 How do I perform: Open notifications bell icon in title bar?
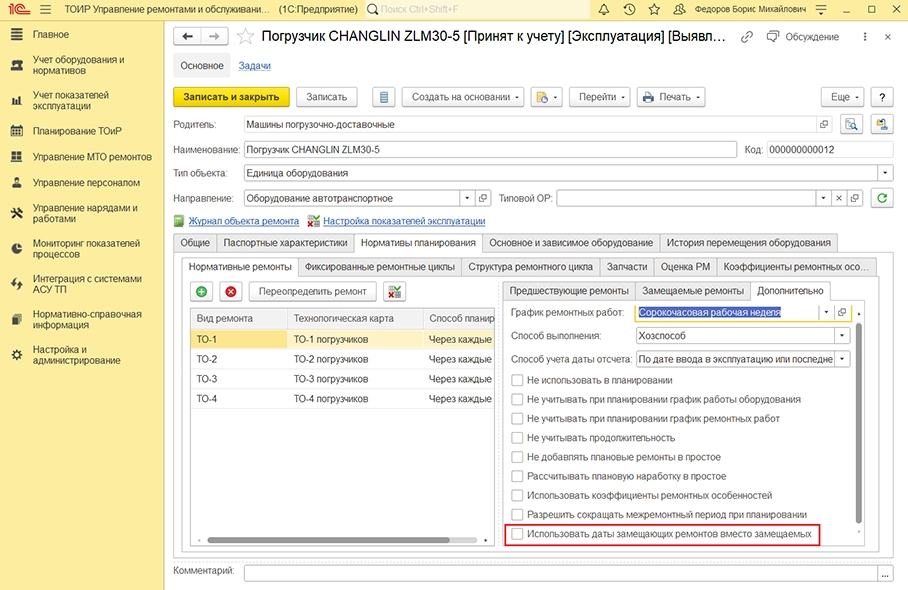click(x=604, y=10)
